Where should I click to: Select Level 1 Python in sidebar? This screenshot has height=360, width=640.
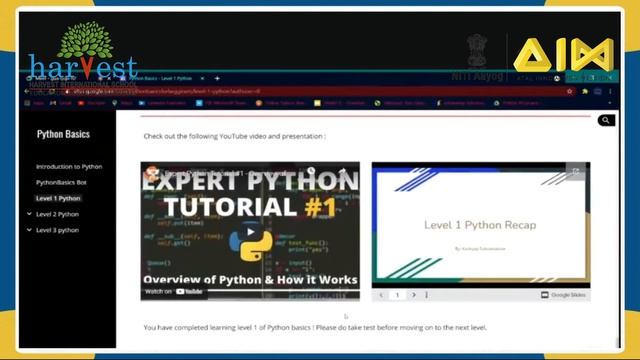(x=58, y=198)
